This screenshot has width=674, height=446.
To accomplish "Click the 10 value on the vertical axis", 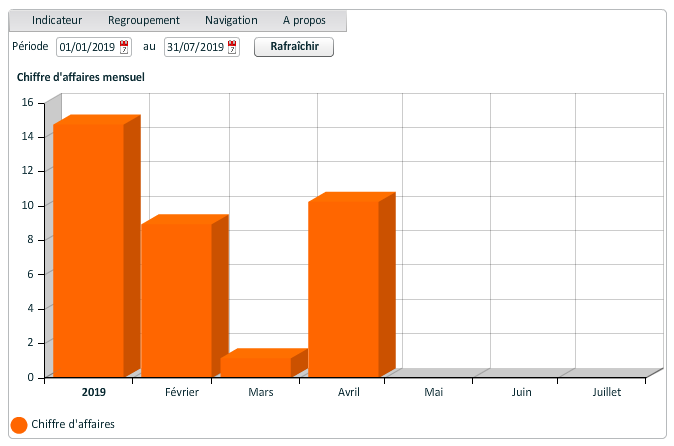I will pyautogui.click(x=28, y=205).
